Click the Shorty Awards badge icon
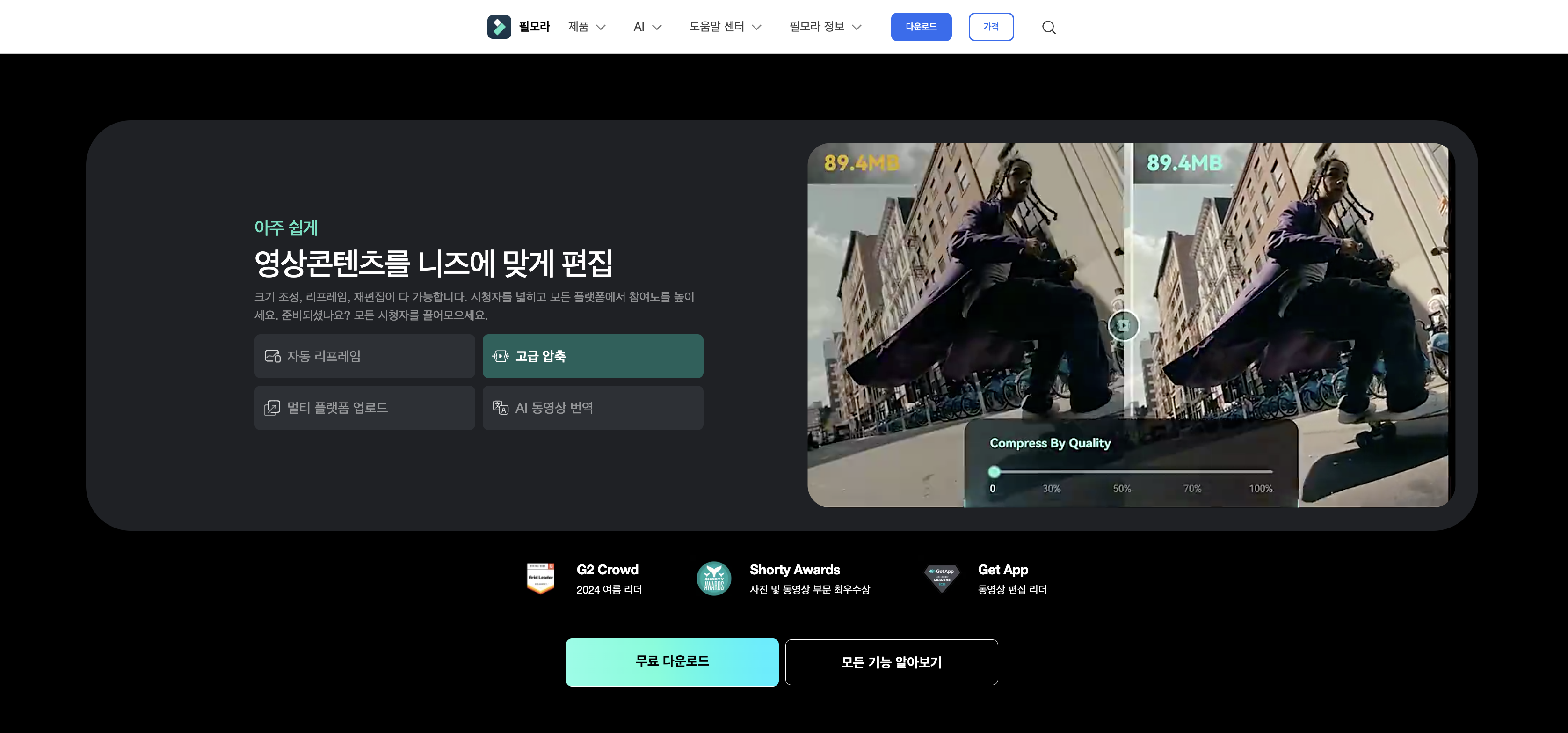Image resolution: width=1568 pixels, height=733 pixels. [713, 578]
